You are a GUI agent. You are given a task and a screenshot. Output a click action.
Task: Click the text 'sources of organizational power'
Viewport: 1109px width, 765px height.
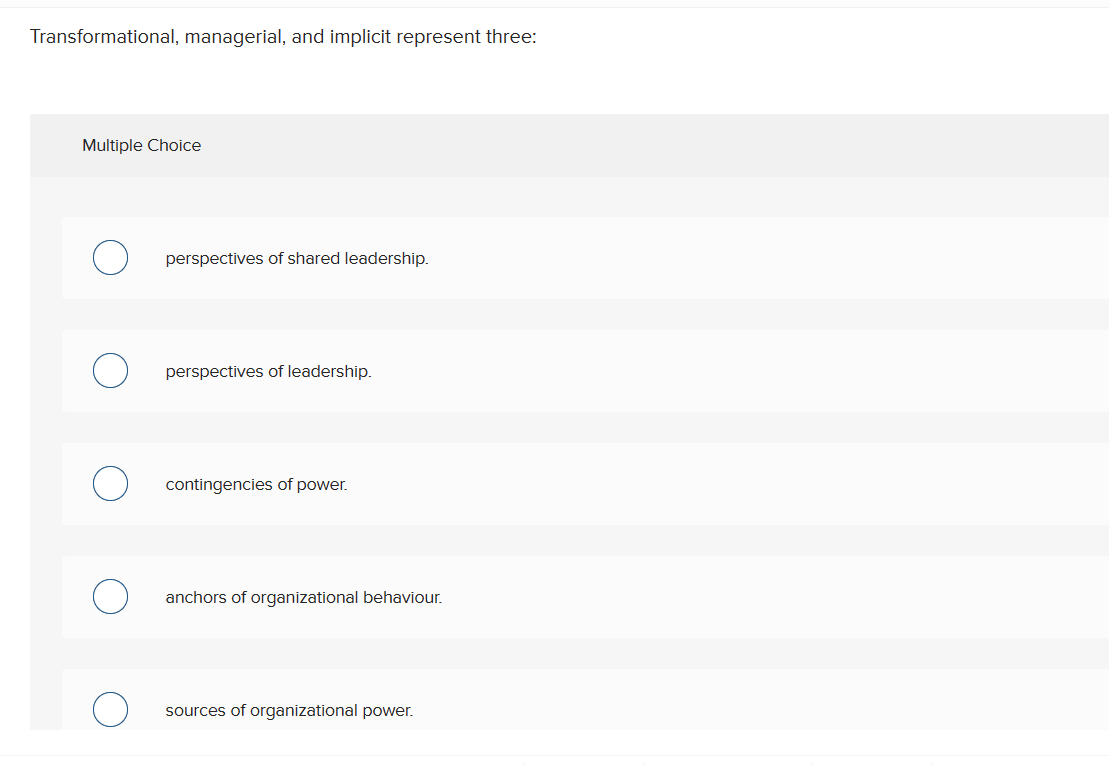tap(289, 710)
